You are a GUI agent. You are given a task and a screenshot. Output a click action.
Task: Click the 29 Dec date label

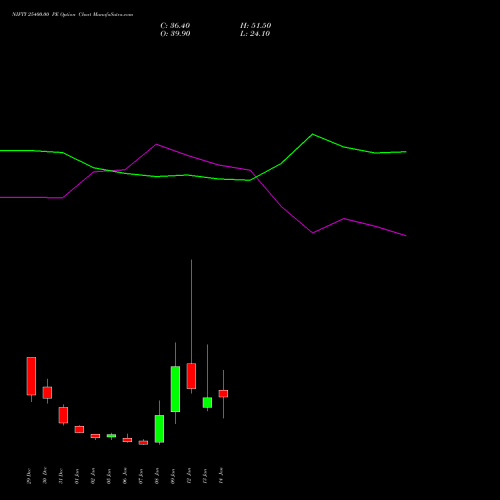point(29,476)
